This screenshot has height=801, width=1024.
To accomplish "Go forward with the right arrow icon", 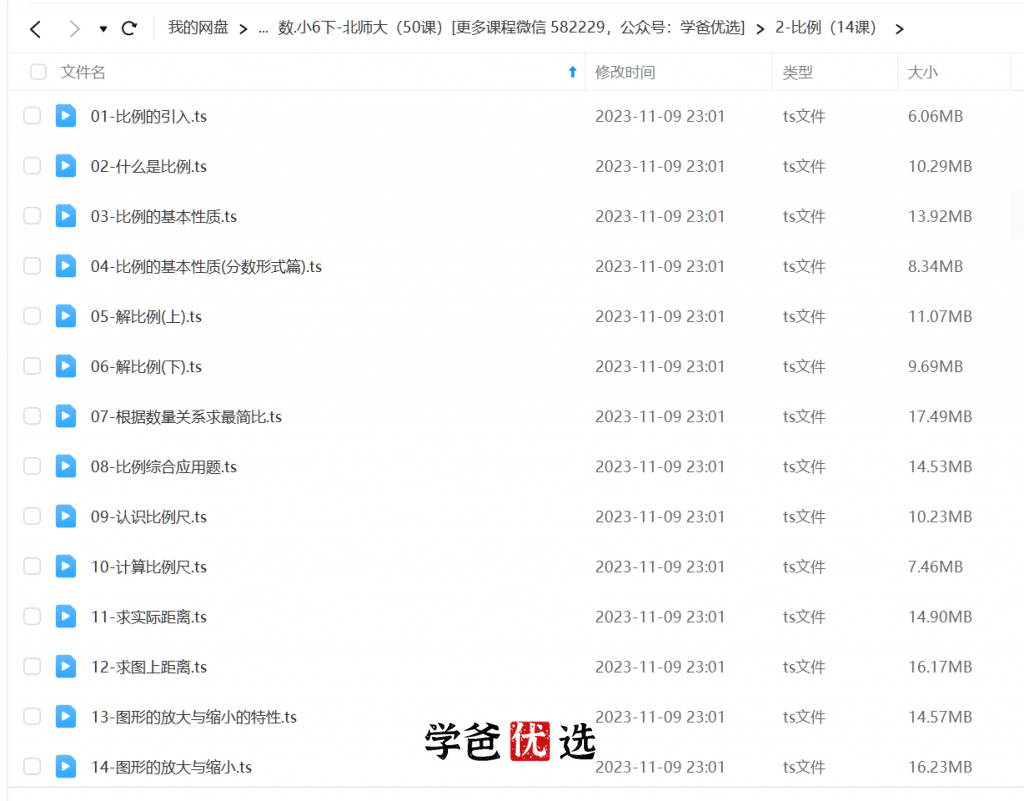I will pyautogui.click(x=74, y=29).
